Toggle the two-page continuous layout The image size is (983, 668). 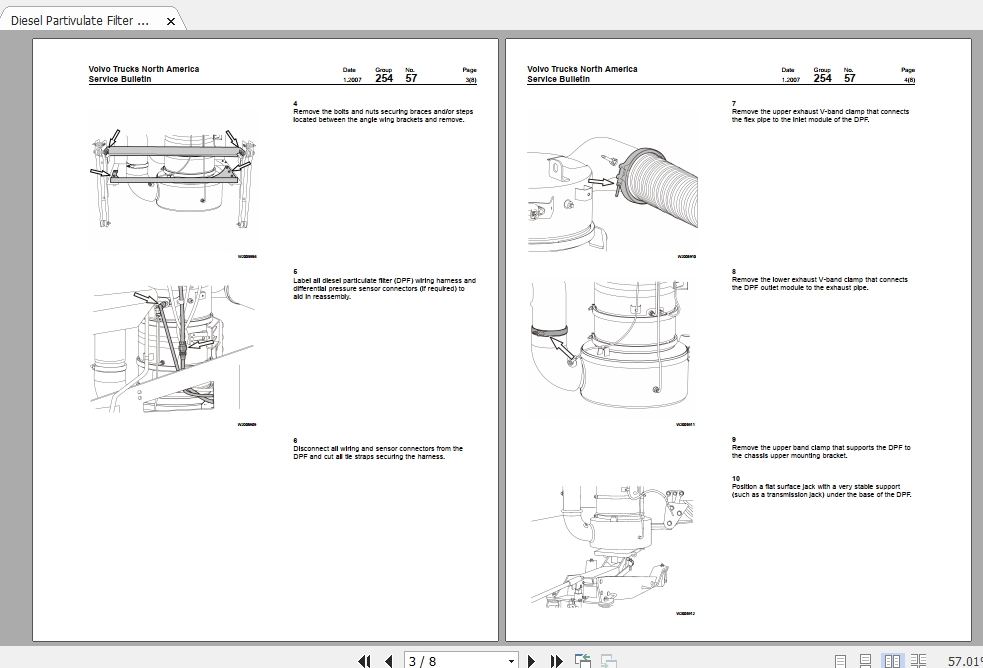click(917, 659)
